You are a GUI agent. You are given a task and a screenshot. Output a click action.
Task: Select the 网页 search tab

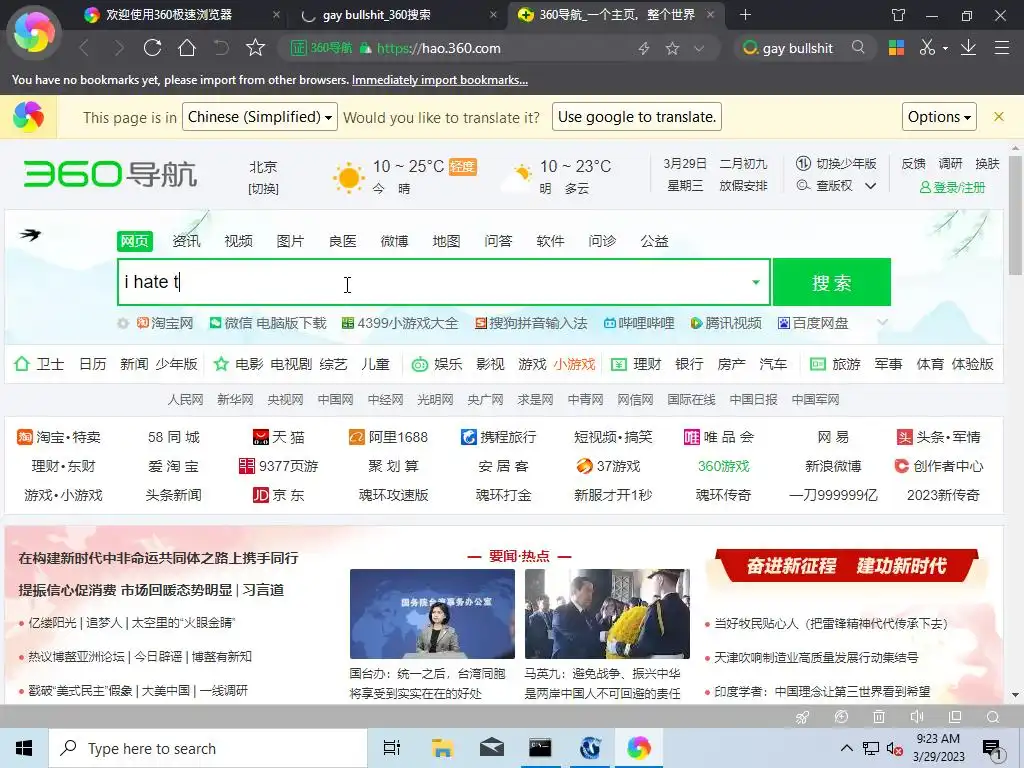pyautogui.click(x=135, y=241)
